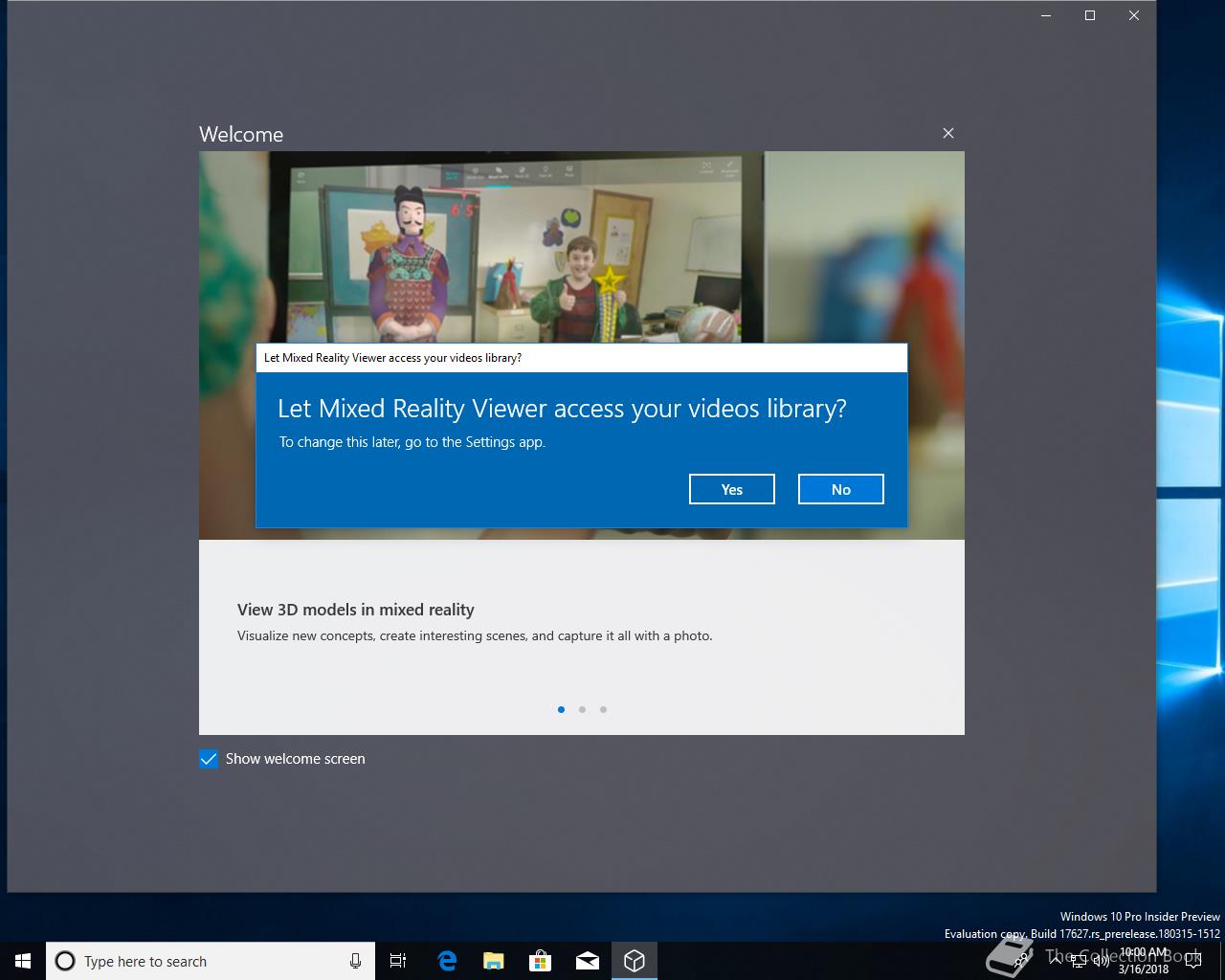Maximize the Mixed Reality Viewer window
Image resolution: width=1225 pixels, height=980 pixels.
tap(1090, 15)
